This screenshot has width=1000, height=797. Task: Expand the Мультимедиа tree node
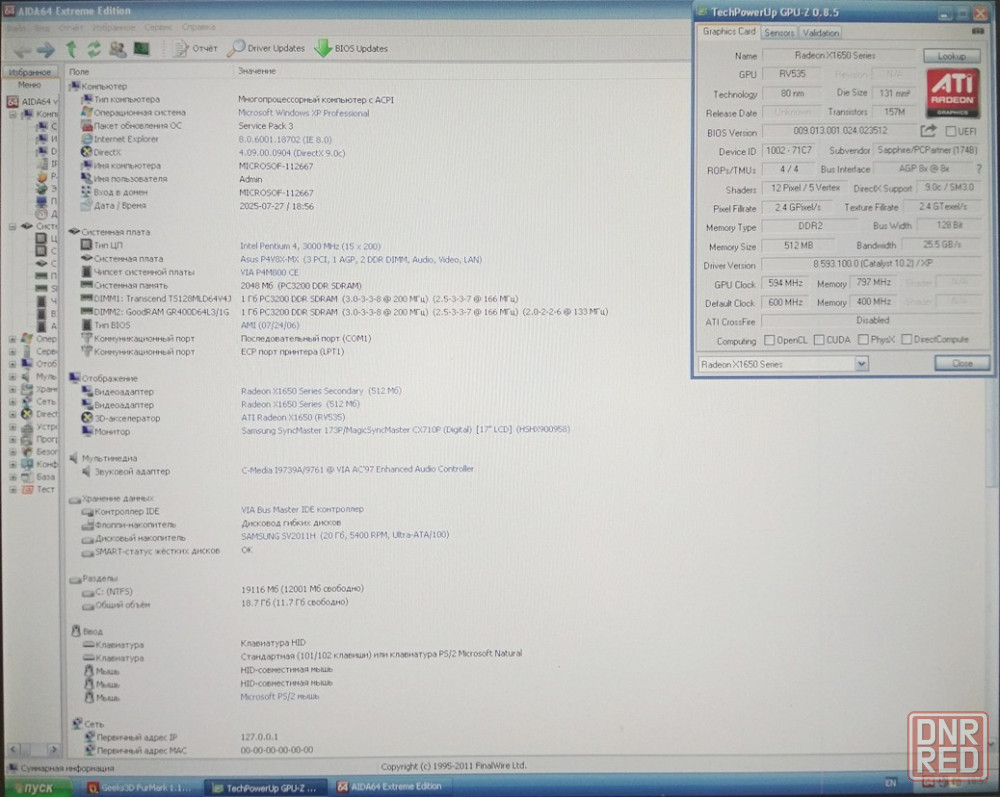tap(12, 377)
